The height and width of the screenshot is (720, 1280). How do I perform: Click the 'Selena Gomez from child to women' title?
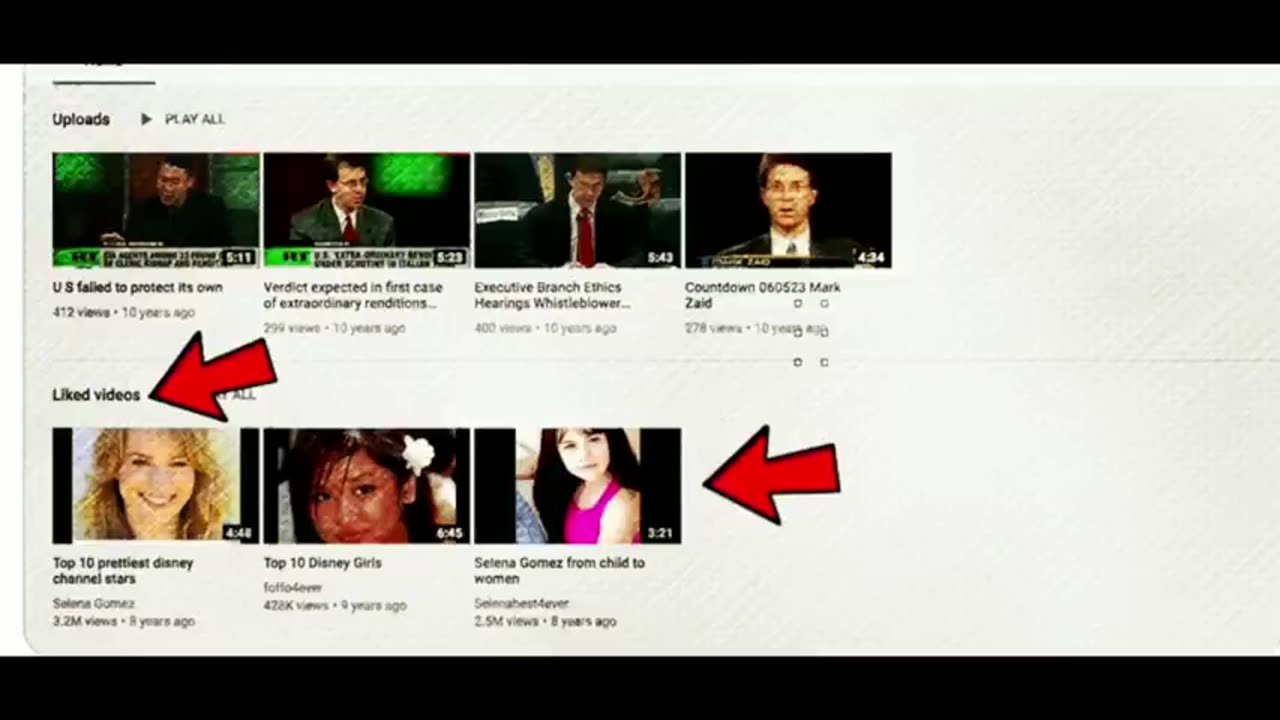559,571
